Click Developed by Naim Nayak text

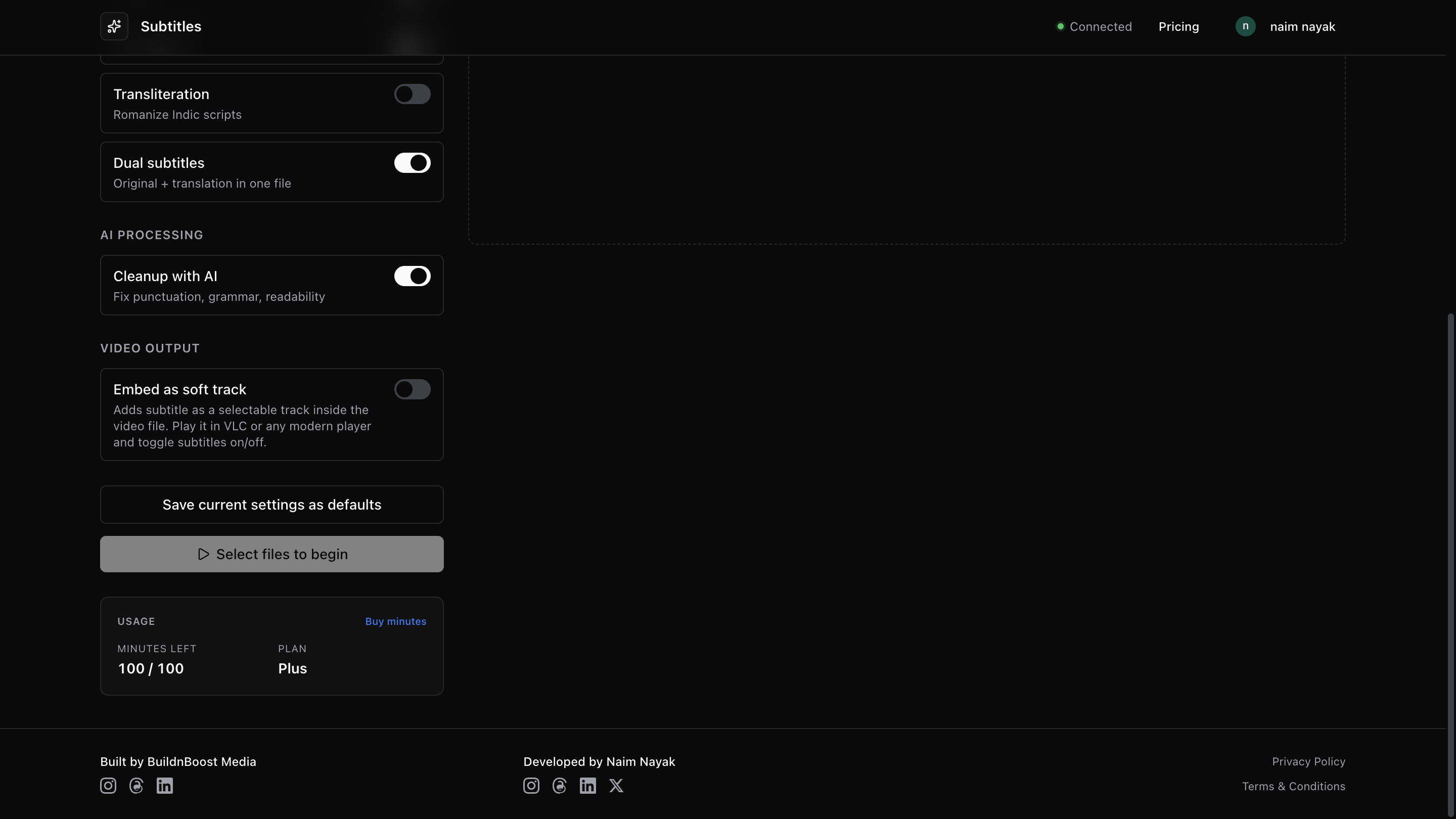(x=599, y=761)
